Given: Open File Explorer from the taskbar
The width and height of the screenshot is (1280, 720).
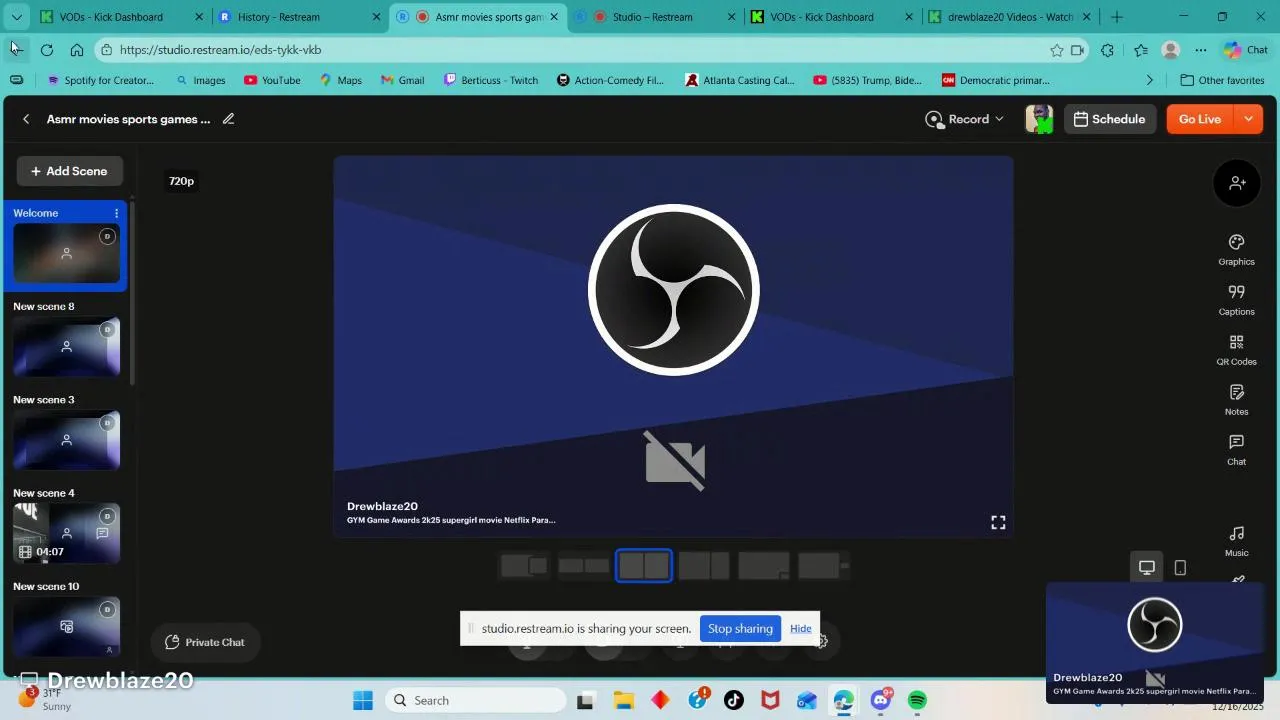Looking at the screenshot, I should [x=623, y=700].
